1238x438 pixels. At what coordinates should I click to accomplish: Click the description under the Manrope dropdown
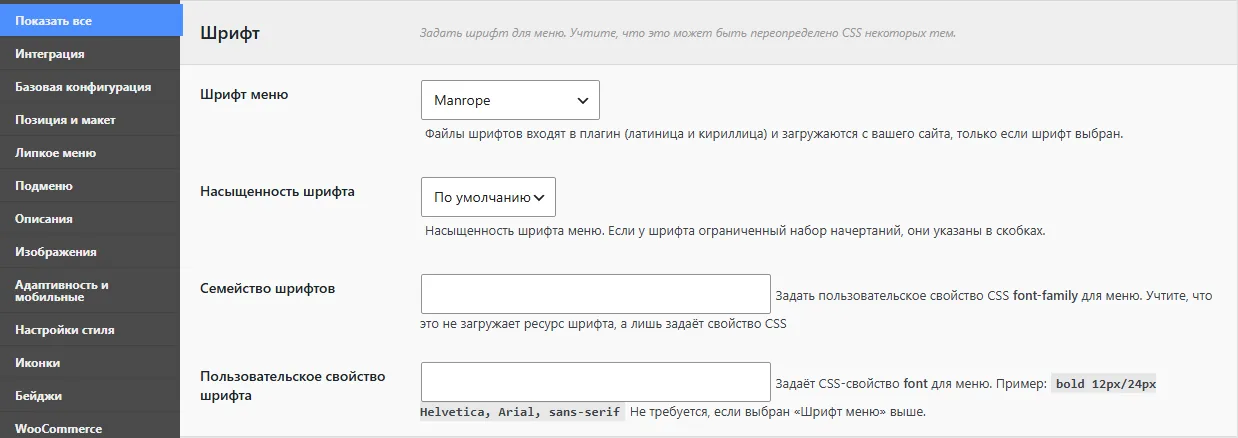pyautogui.click(x=775, y=133)
